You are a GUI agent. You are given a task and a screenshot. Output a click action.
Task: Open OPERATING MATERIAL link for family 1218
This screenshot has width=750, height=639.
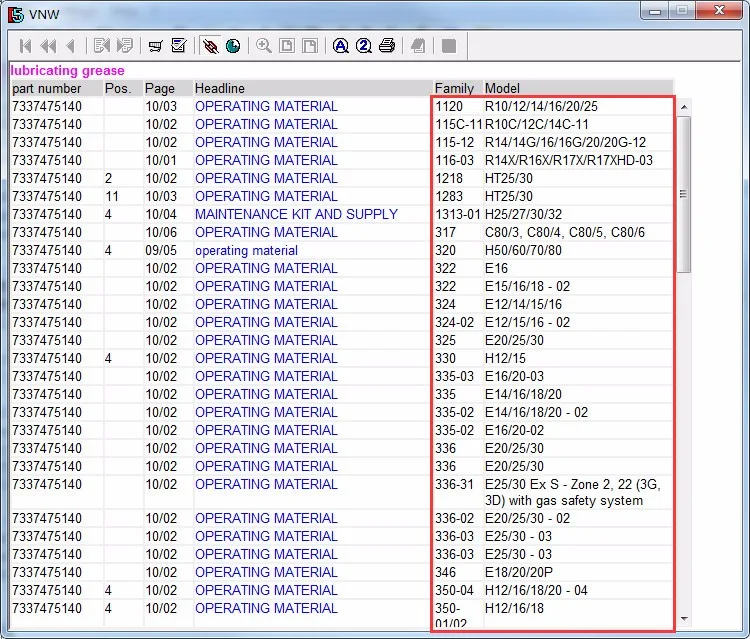(266, 178)
